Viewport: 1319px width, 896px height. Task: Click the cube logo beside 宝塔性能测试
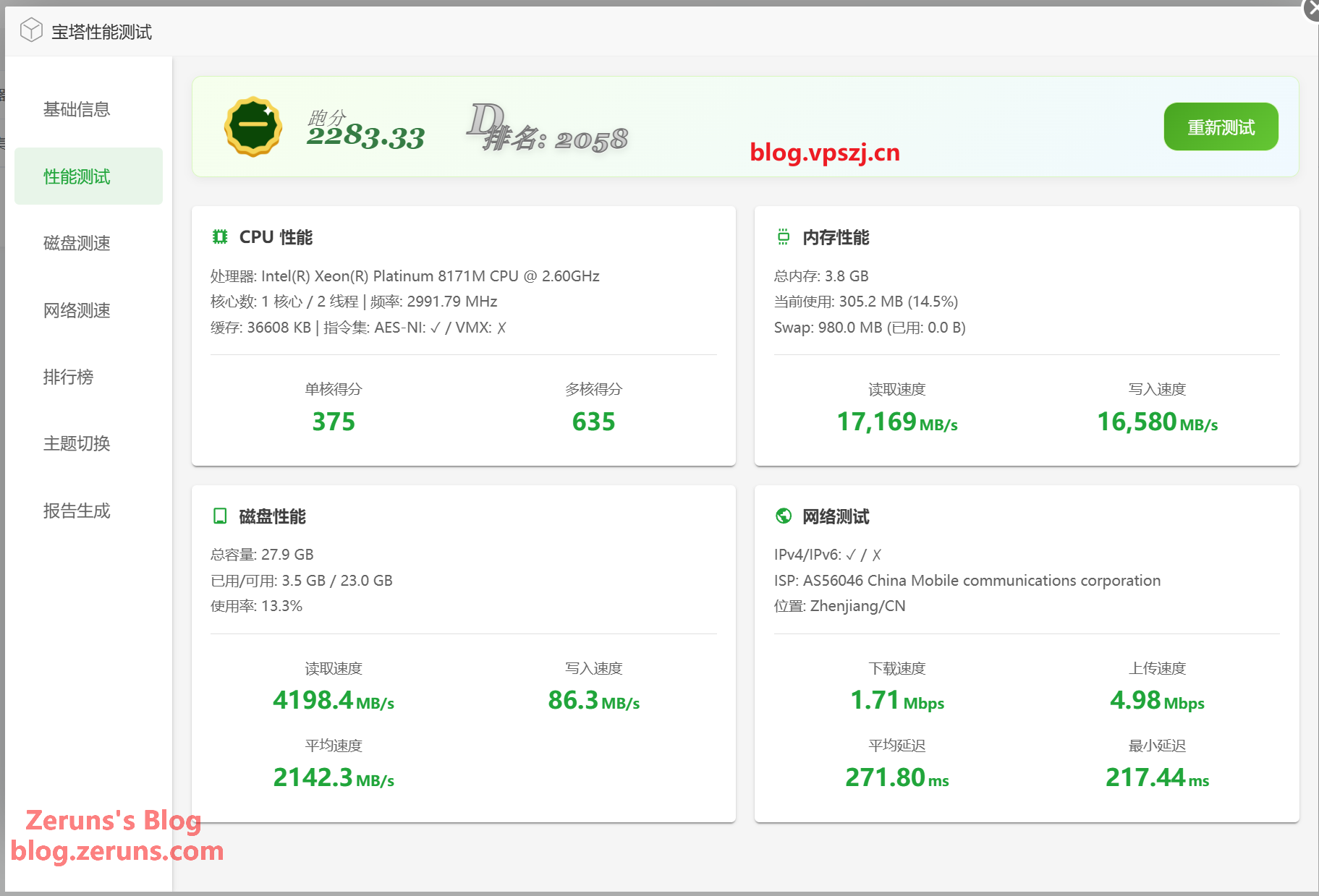(31, 30)
